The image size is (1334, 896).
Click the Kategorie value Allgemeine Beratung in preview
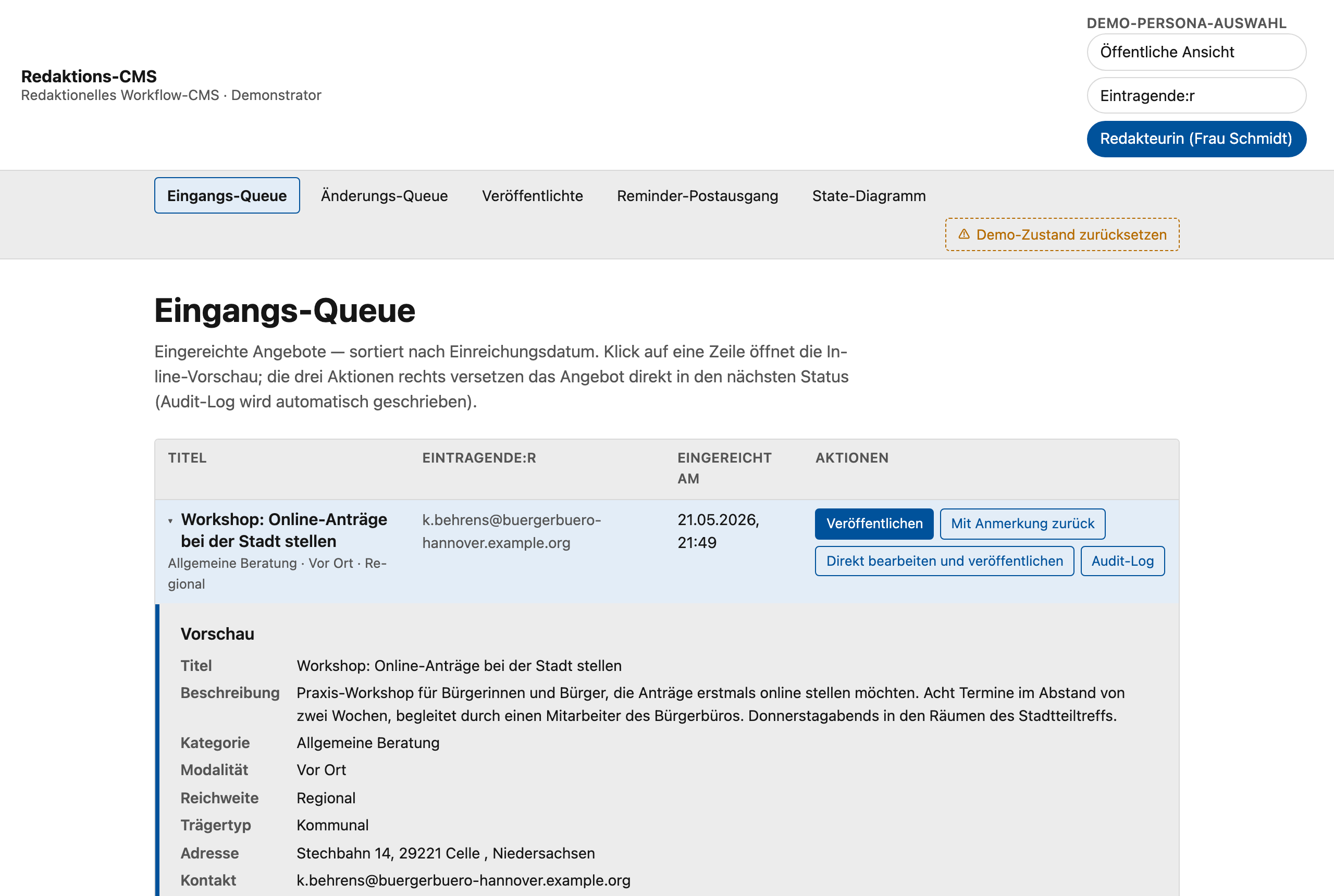click(368, 743)
